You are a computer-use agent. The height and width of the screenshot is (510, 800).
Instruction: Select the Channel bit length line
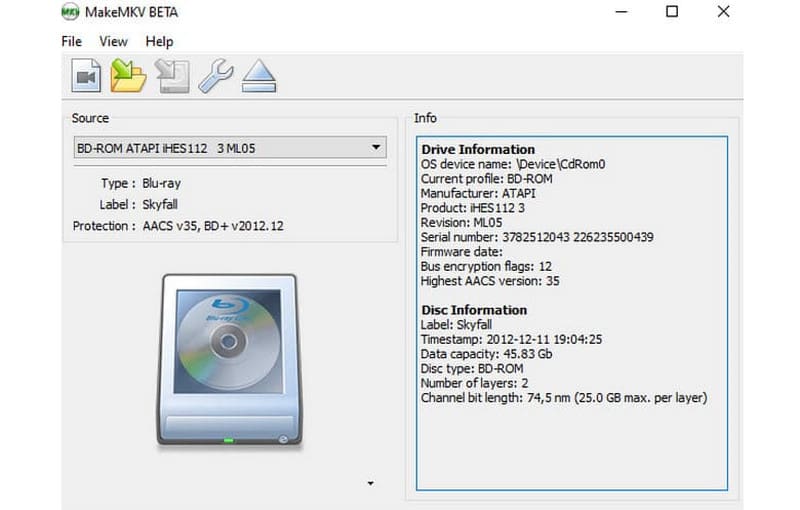pos(564,398)
